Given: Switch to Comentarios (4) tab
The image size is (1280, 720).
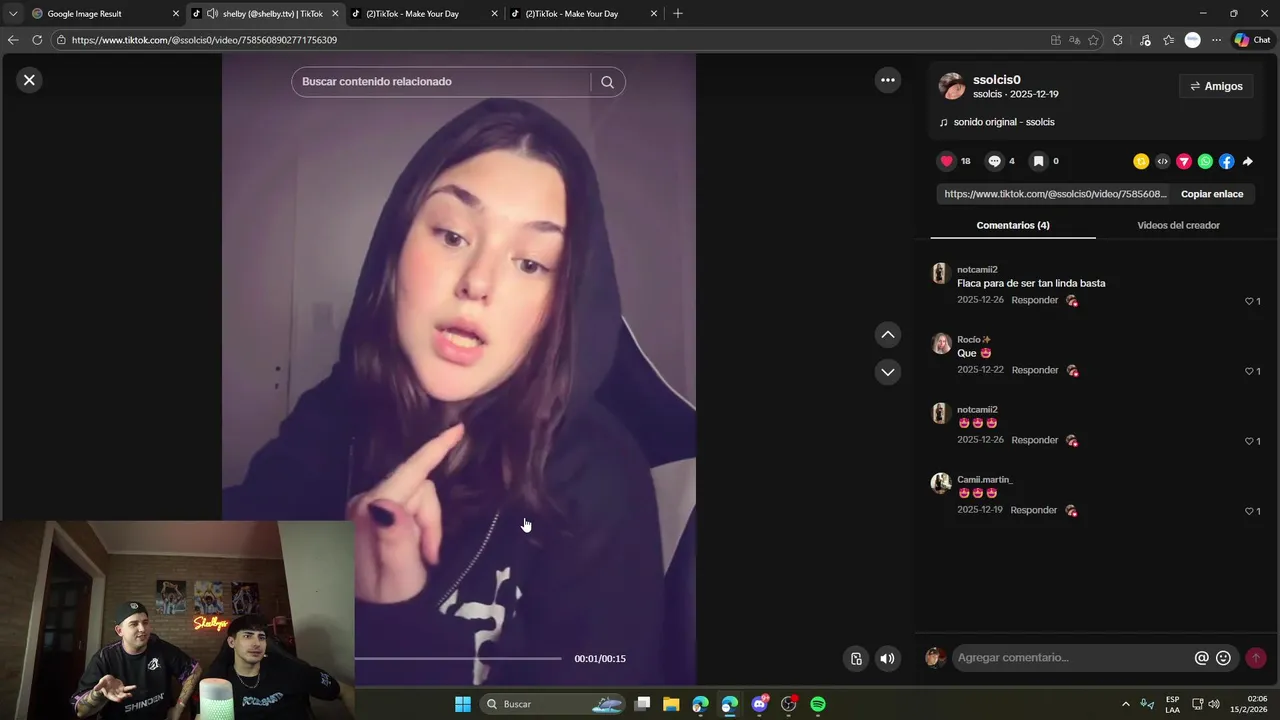Looking at the screenshot, I should coord(1013,225).
